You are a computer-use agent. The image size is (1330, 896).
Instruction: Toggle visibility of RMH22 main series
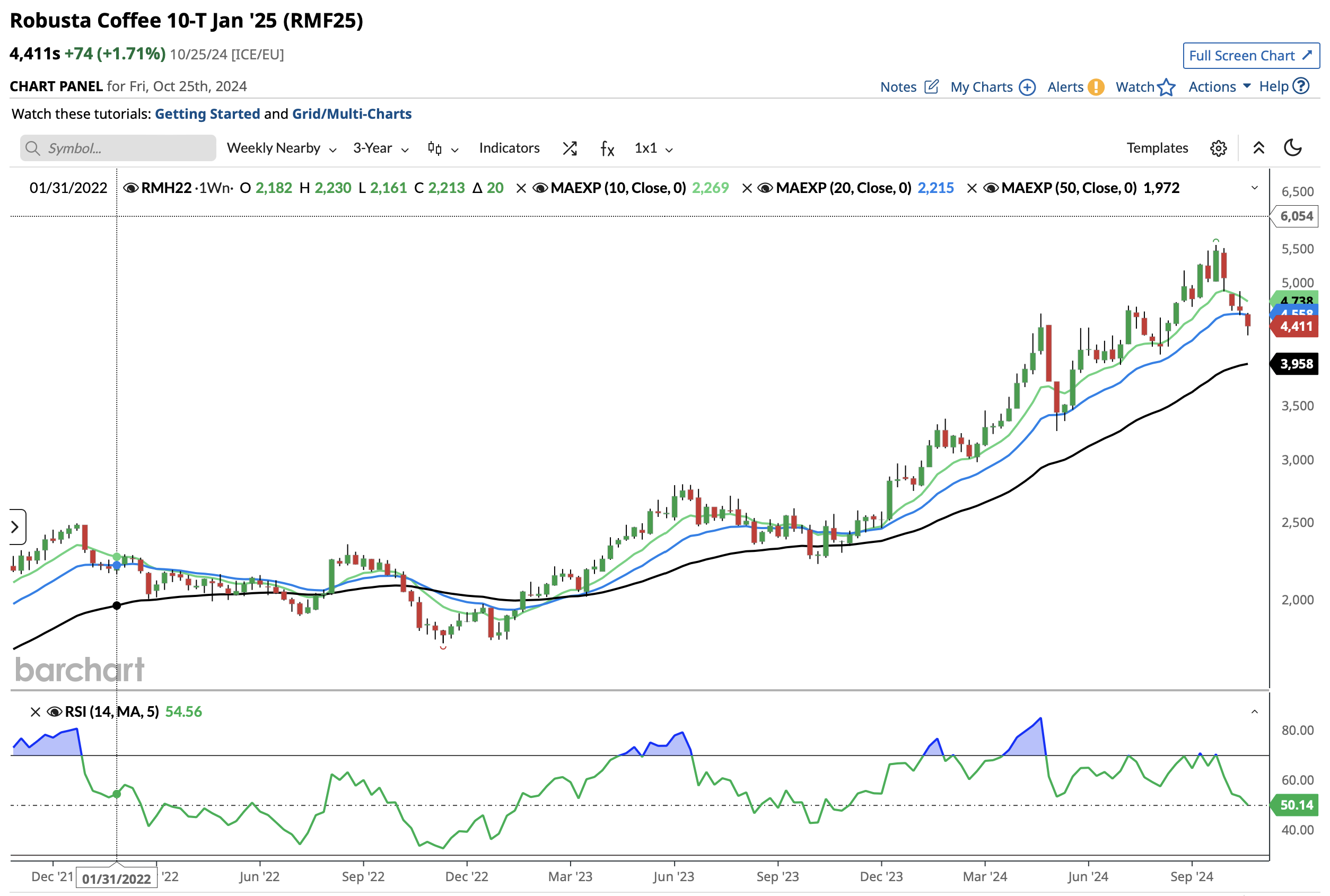coord(131,188)
